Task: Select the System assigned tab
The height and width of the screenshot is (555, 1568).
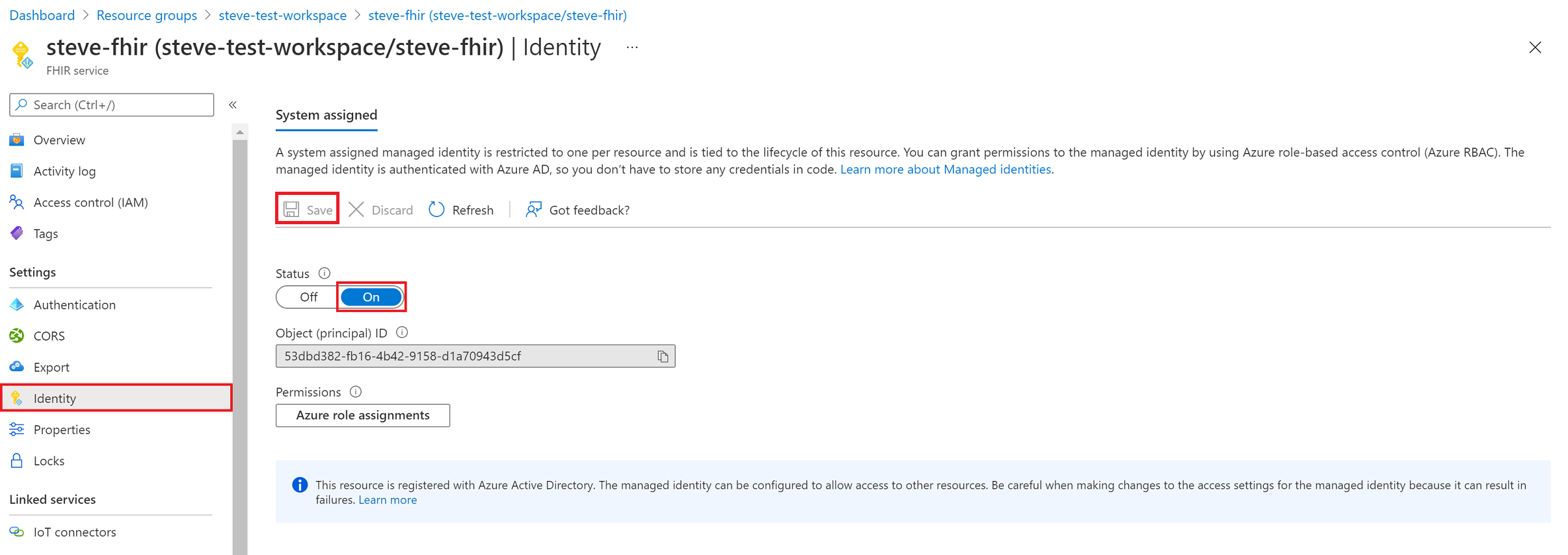Action: tap(326, 115)
